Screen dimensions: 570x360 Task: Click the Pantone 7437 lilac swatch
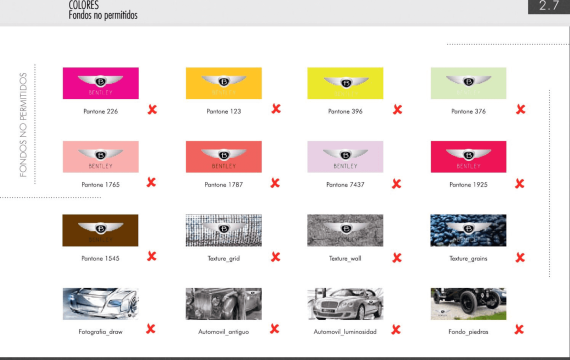click(345, 157)
